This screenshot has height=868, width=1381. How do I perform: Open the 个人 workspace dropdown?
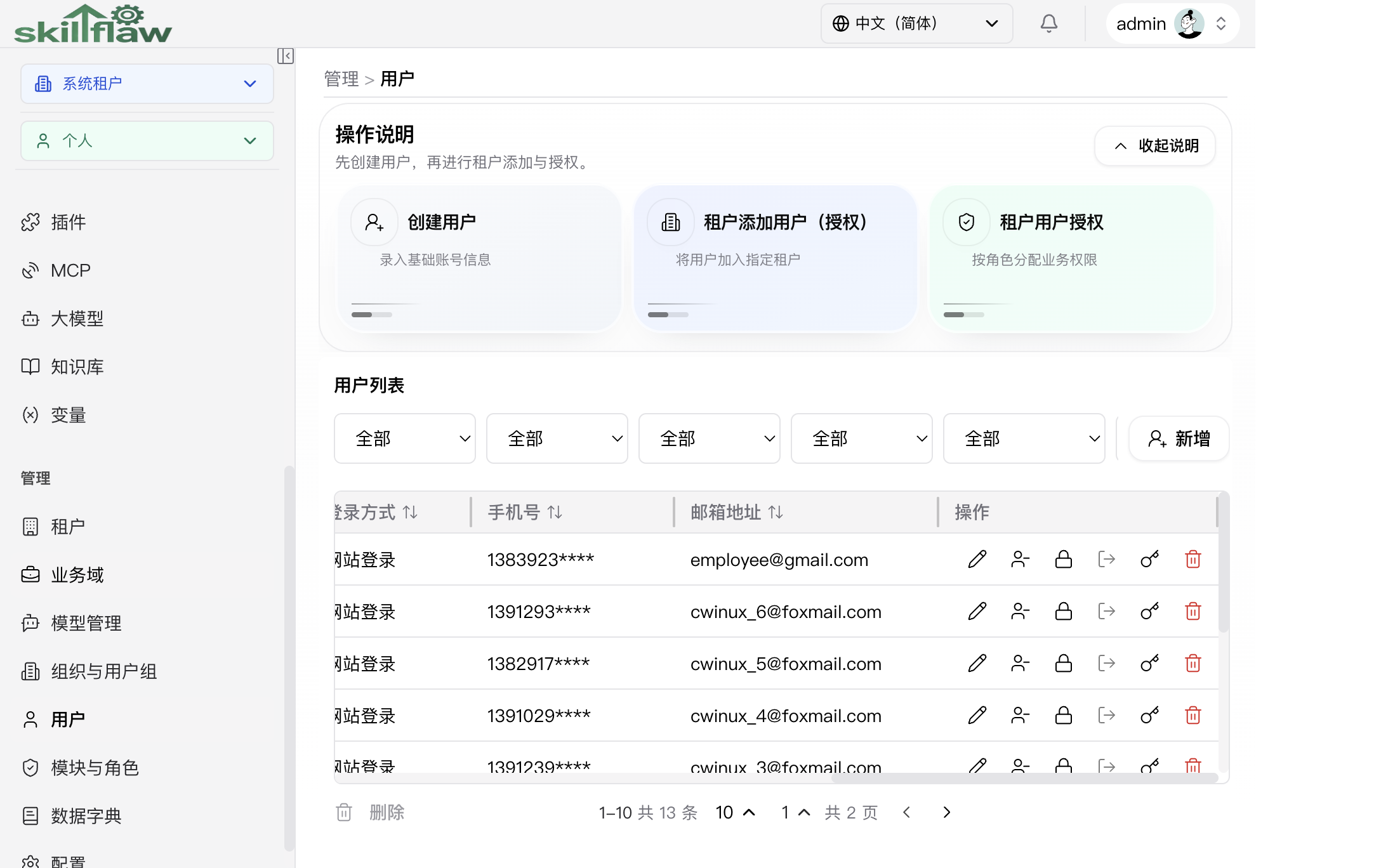tap(147, 141)
